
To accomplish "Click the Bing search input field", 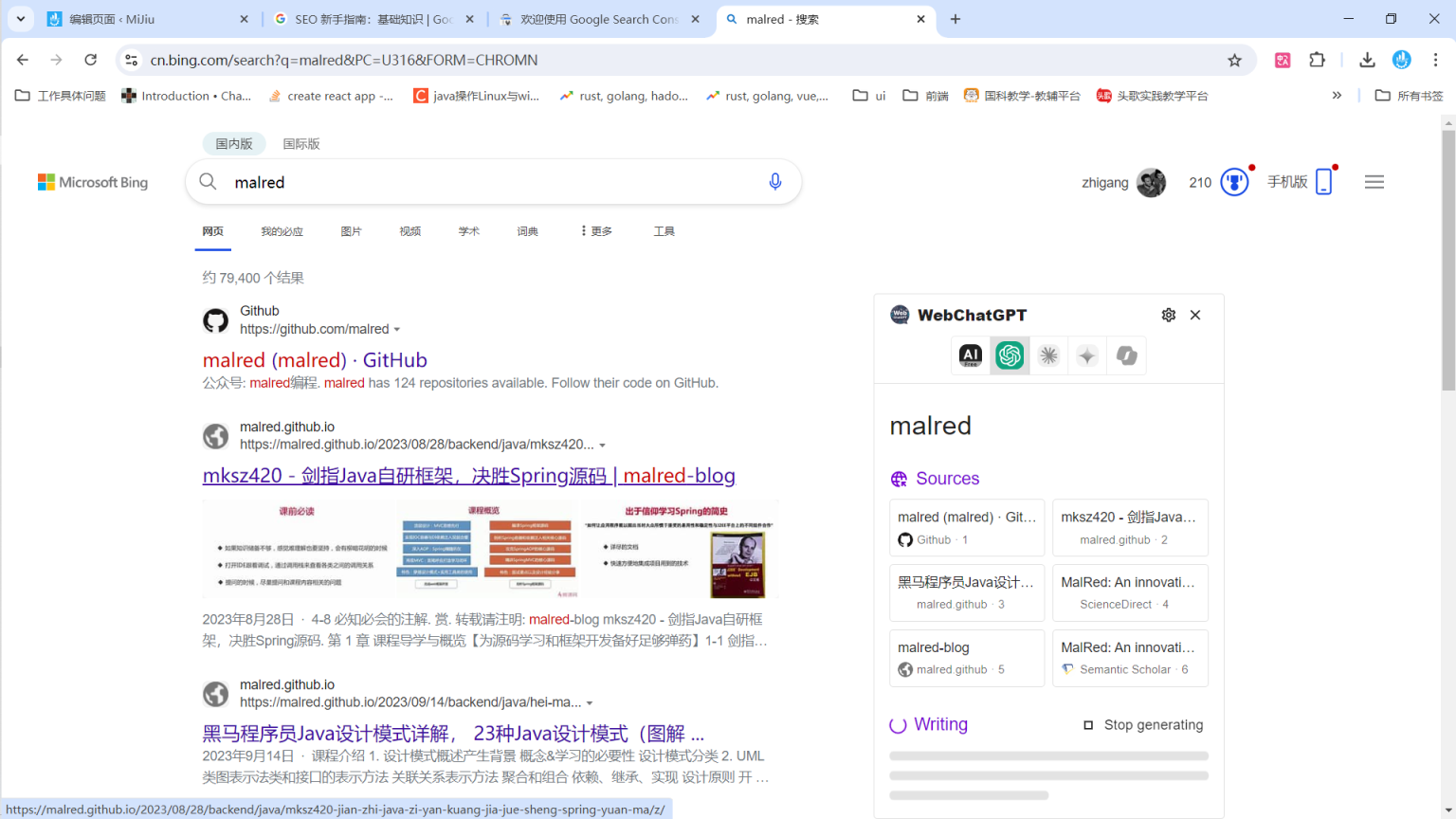I will point(493,182).
